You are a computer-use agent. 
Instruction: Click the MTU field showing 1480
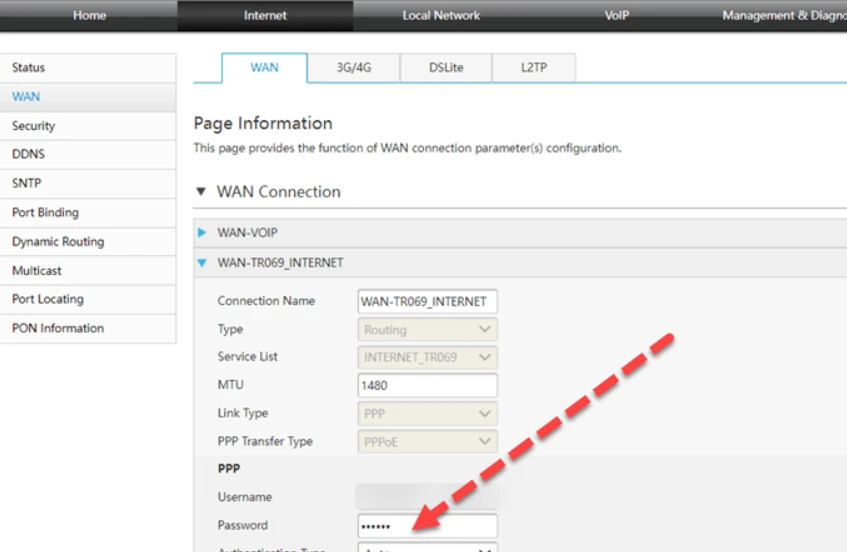tap(427, 386)
